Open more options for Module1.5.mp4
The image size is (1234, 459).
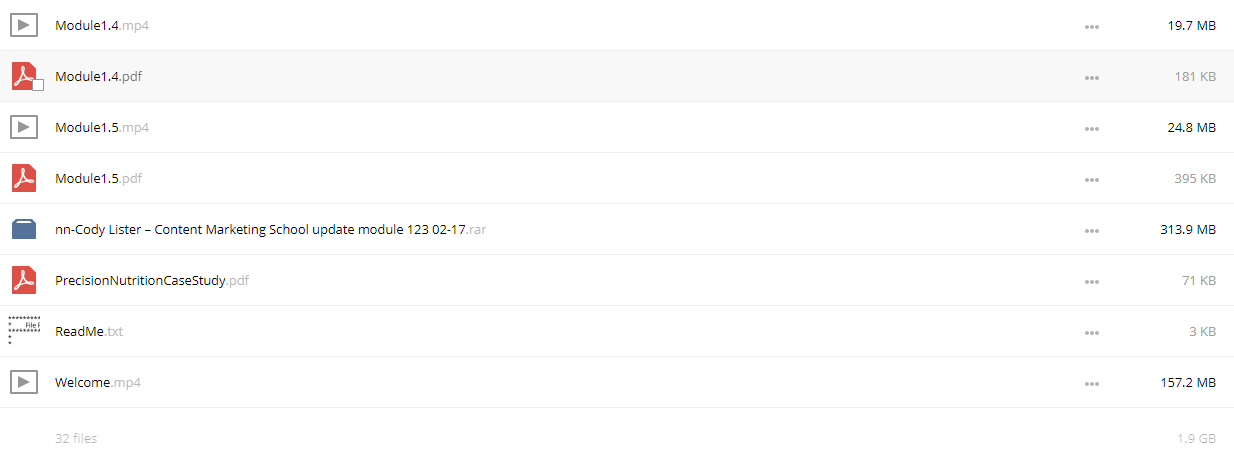1092,128
